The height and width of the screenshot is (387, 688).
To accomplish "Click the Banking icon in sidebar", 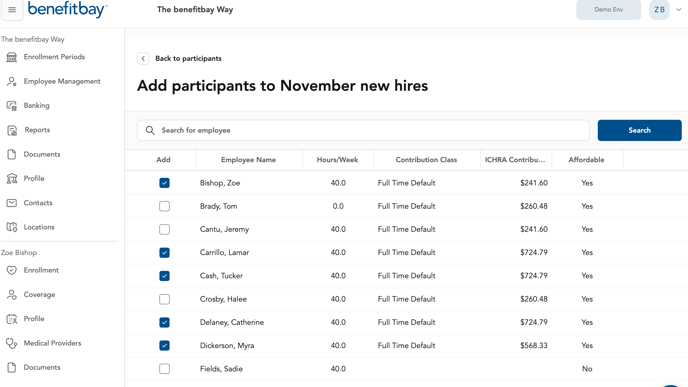I will click(x=12, y=106).
